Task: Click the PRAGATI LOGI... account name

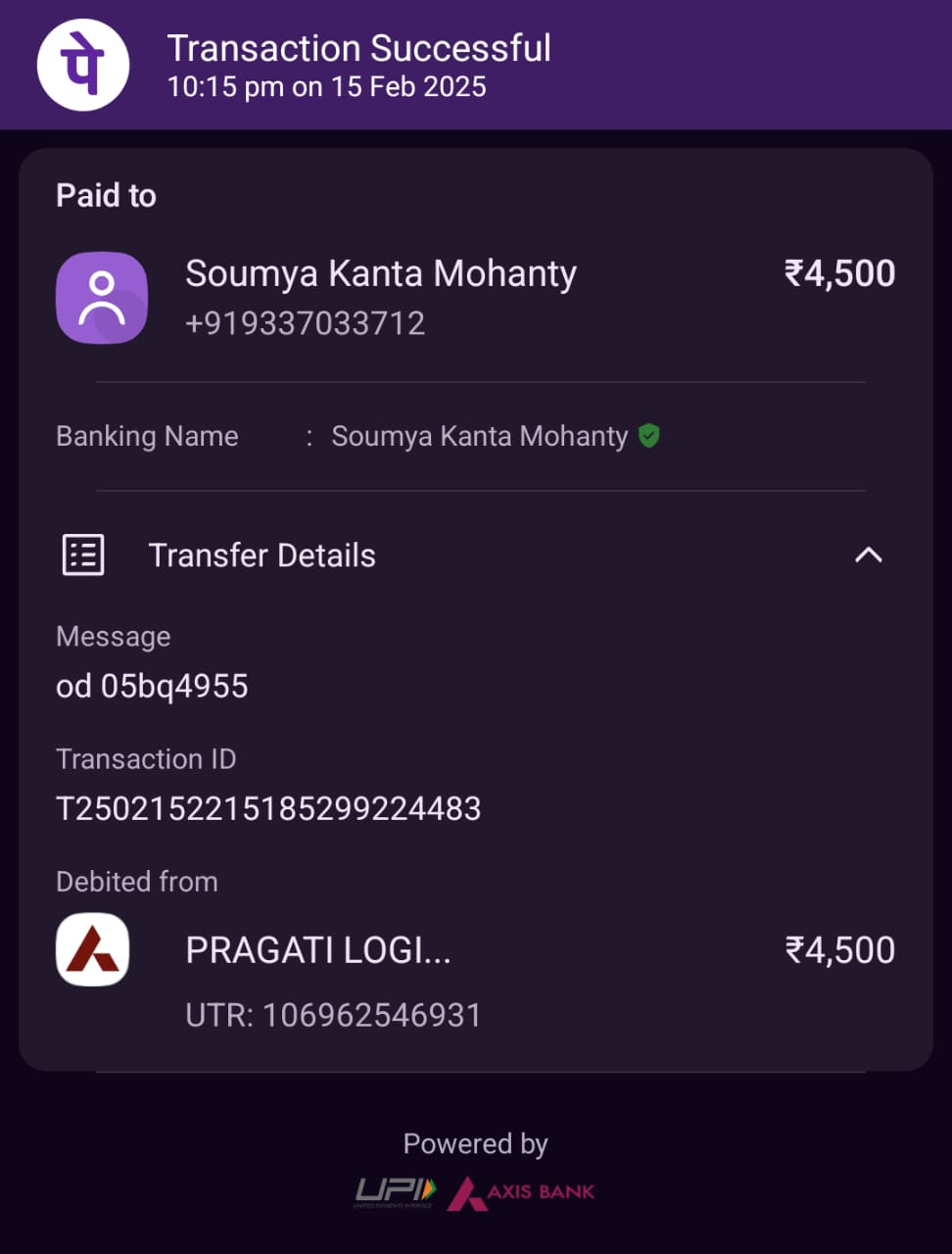Action: tap(318, 950)
